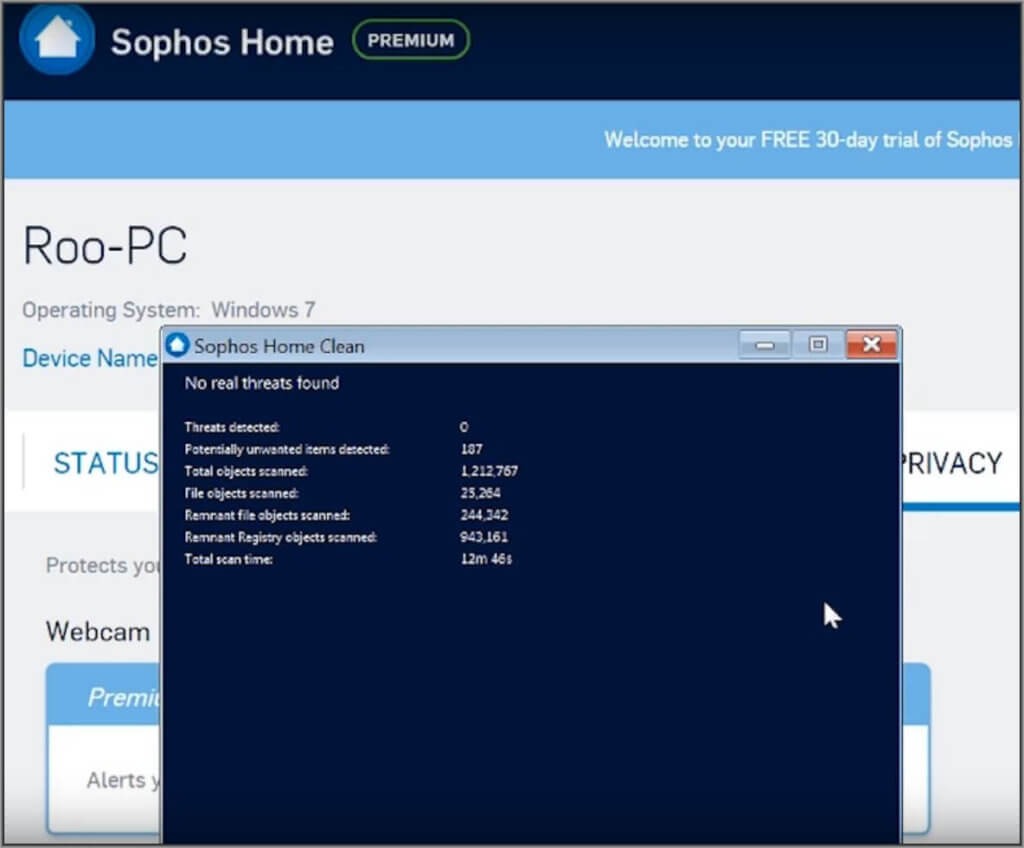
Task: Click the 'Total objects scanned:' label
Action: tap(246, 471)
